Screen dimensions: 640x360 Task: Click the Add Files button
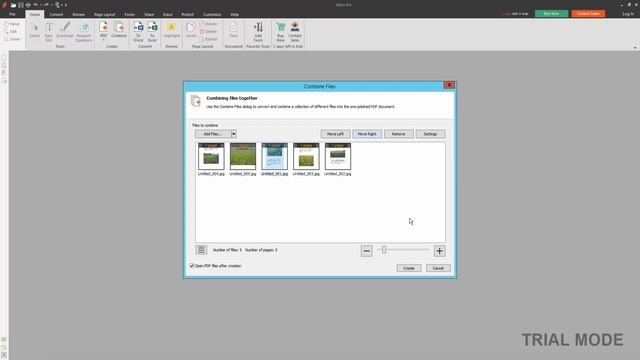[213, 134]
